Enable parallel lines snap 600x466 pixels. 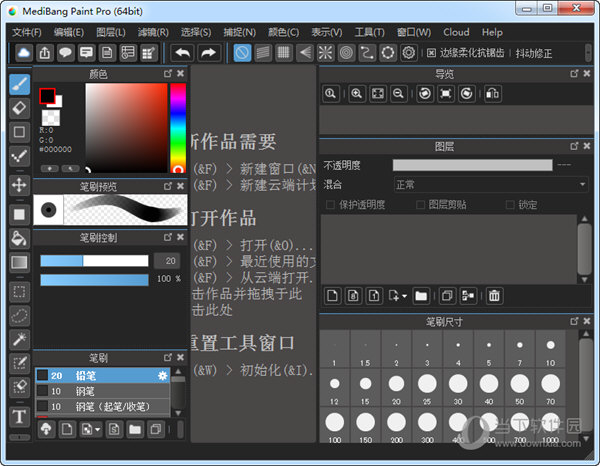[x=263, y=52]
